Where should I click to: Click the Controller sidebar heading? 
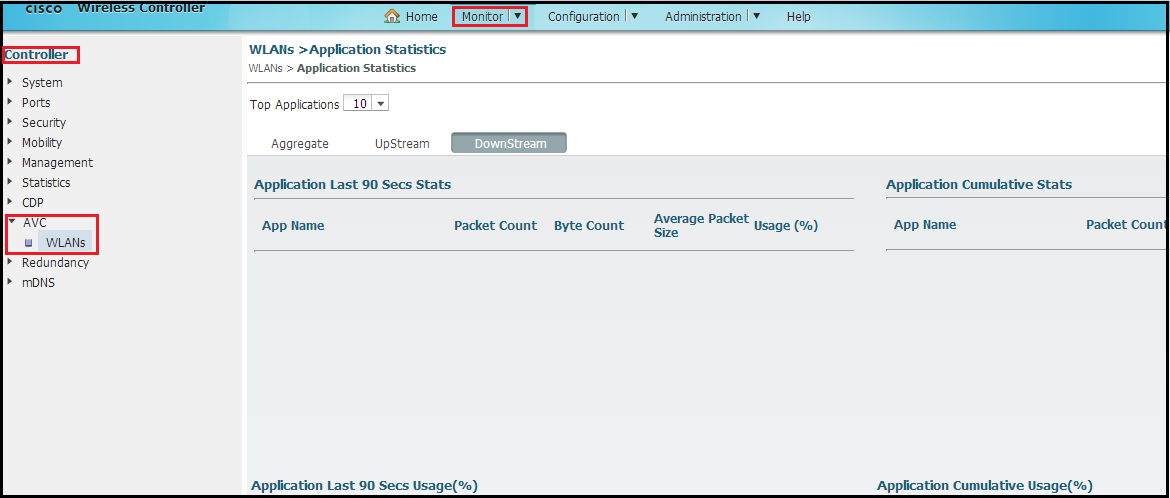tap(37, 55)
